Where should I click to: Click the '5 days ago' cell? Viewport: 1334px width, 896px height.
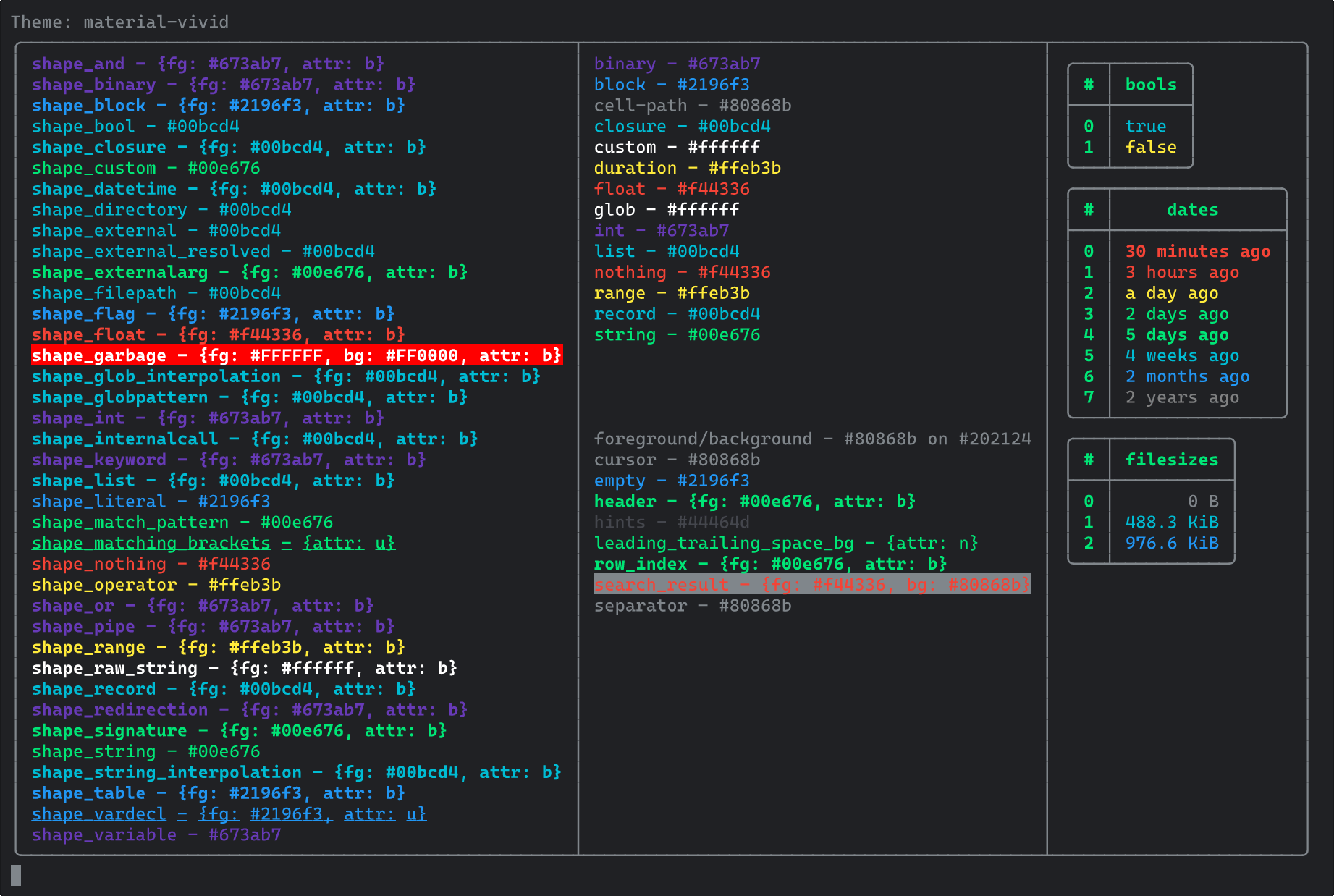(1177, 335)
